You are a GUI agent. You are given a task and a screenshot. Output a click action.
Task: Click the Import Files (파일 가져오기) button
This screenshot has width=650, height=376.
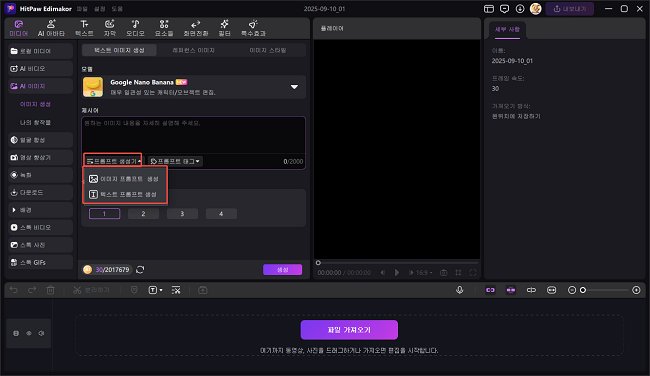(349, 330)
